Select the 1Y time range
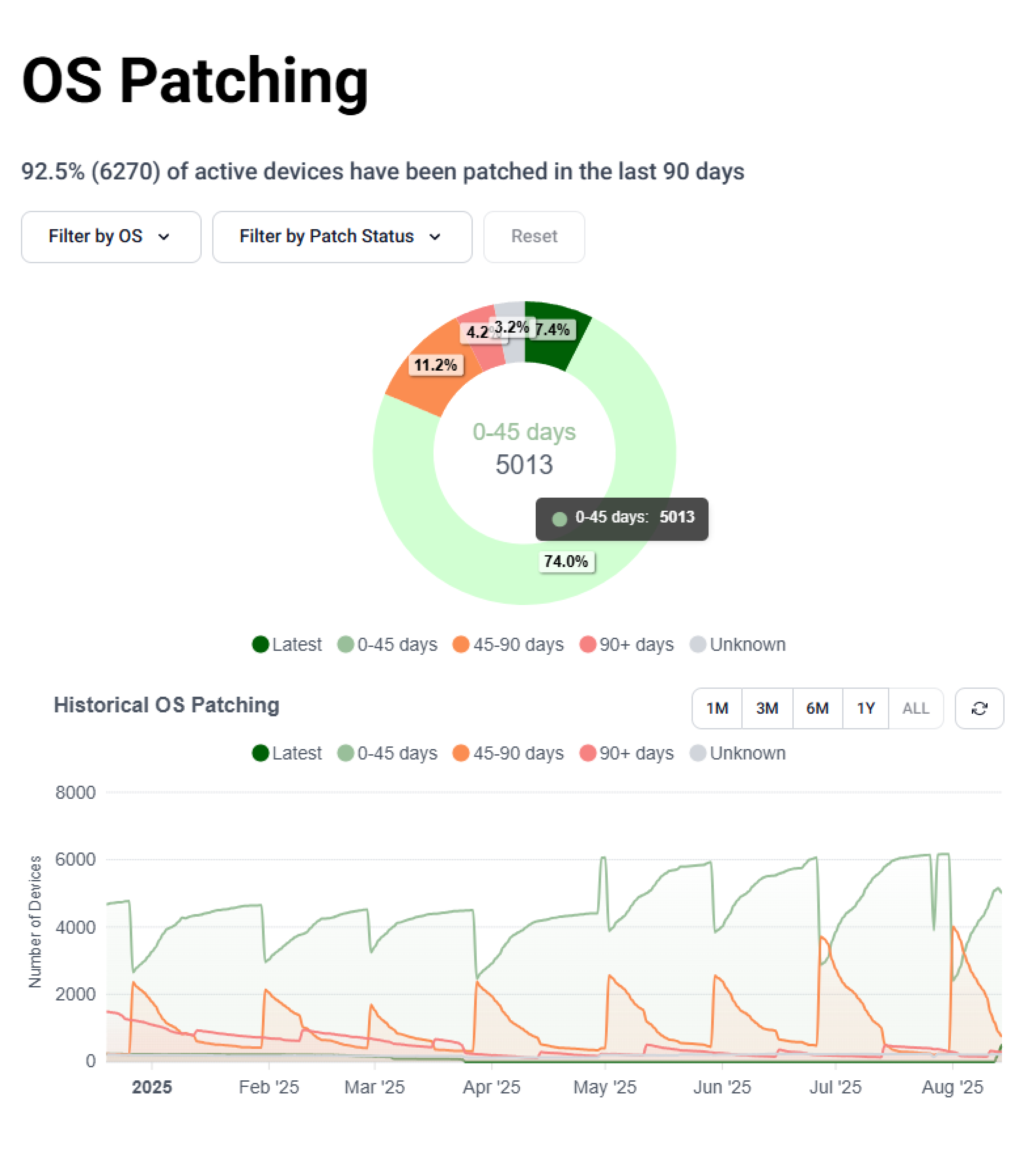 pos(865,708)
